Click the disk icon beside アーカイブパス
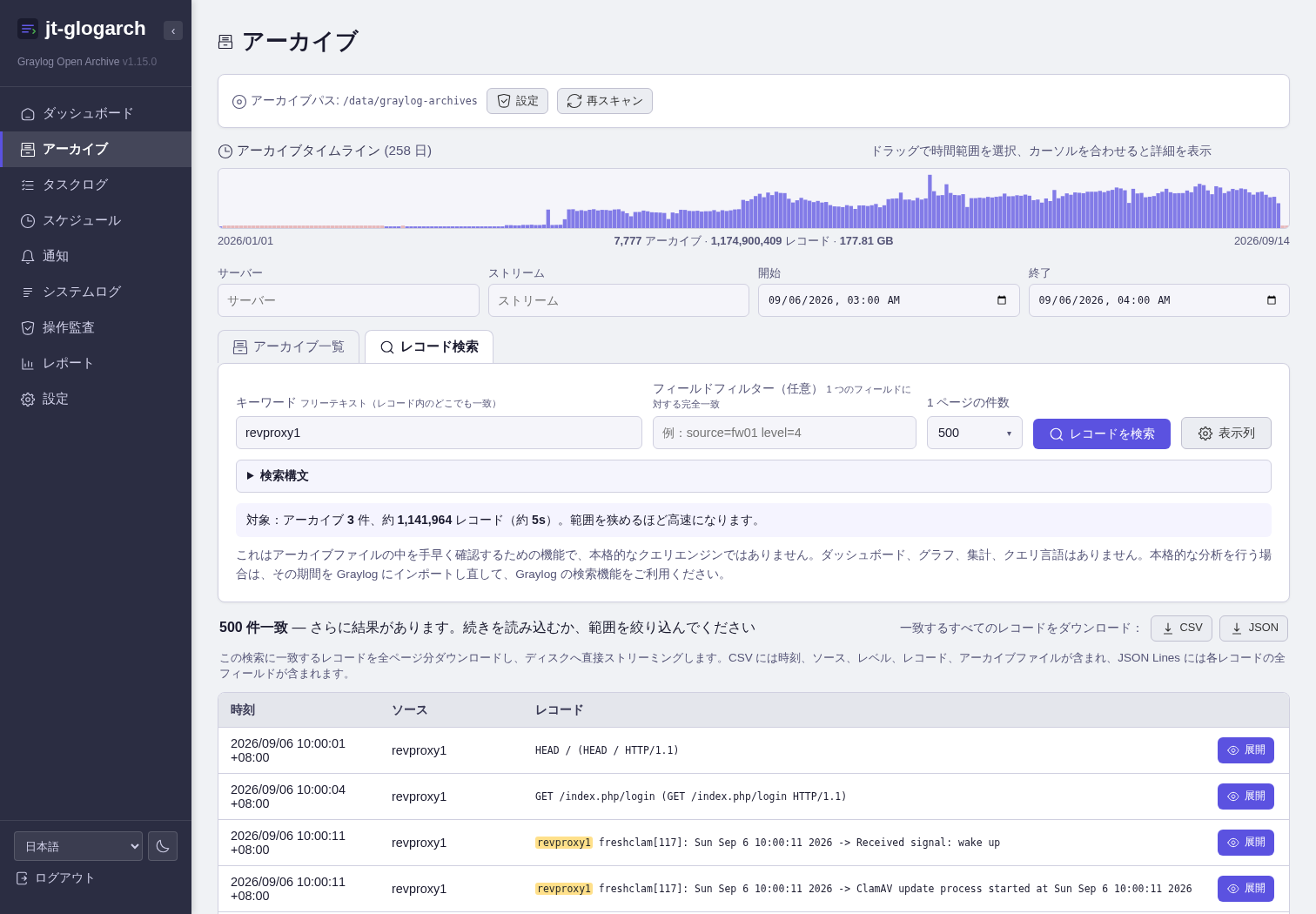 (239, 102)
